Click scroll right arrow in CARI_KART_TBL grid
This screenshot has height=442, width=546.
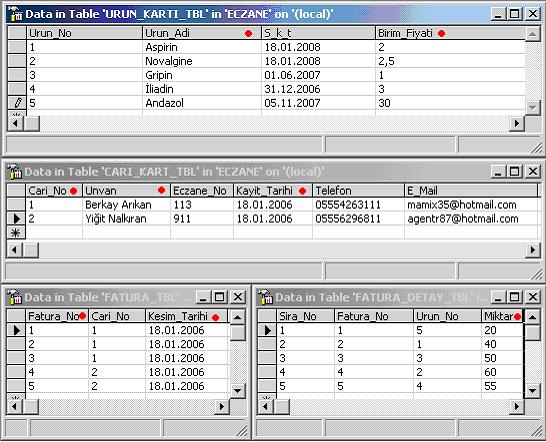click(532, 250)
